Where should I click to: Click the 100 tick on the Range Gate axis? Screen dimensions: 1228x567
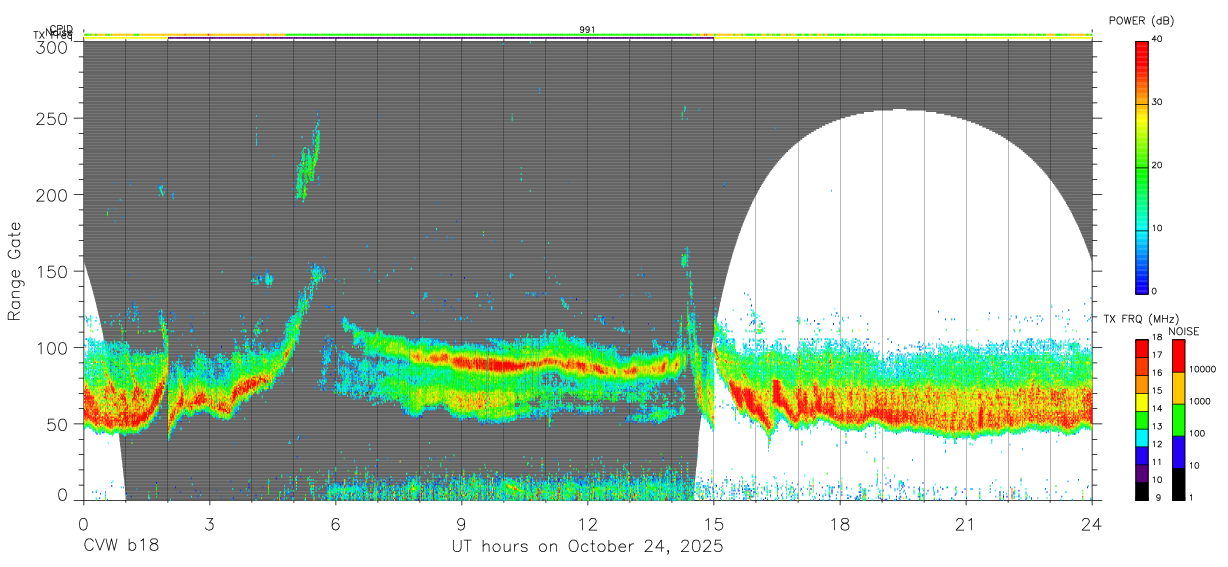55,348
